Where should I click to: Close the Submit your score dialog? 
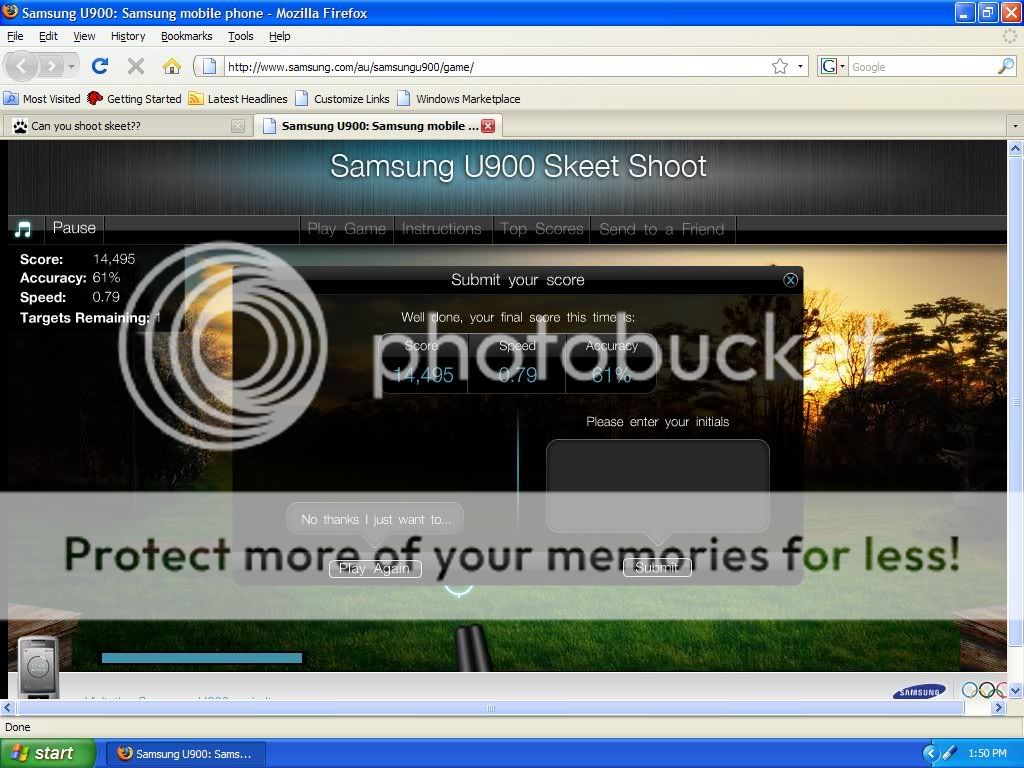tap(790, 280)
